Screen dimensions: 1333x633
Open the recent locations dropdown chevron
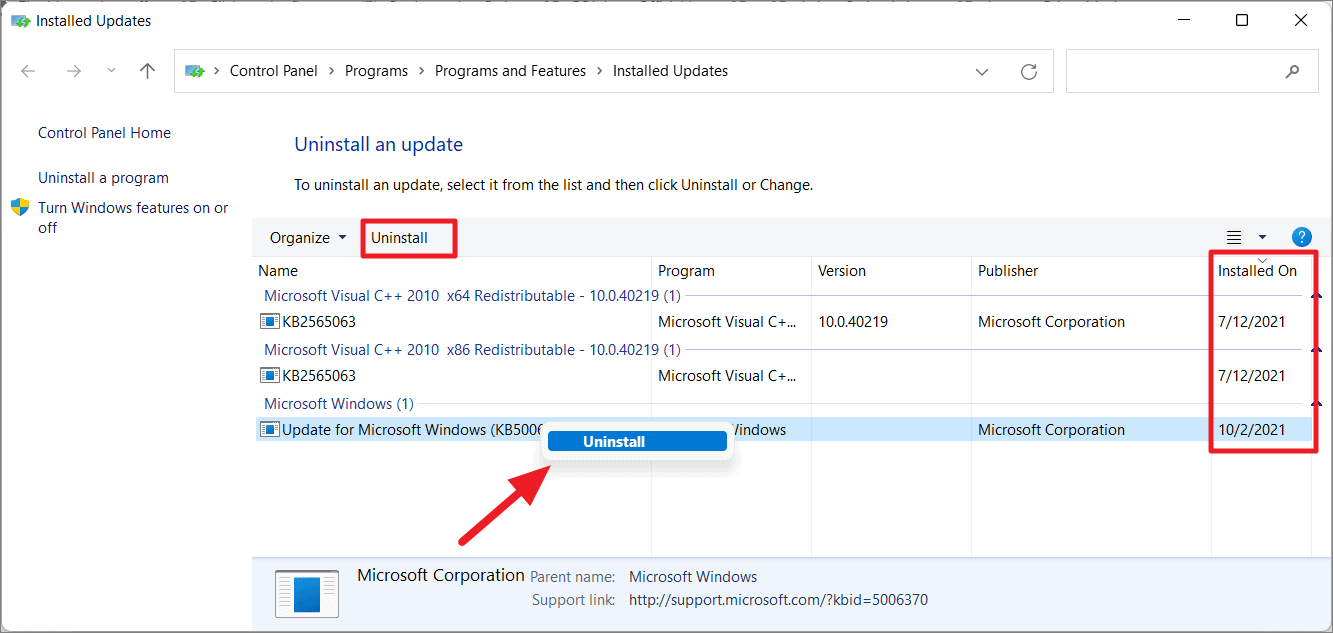coord(111,71)
